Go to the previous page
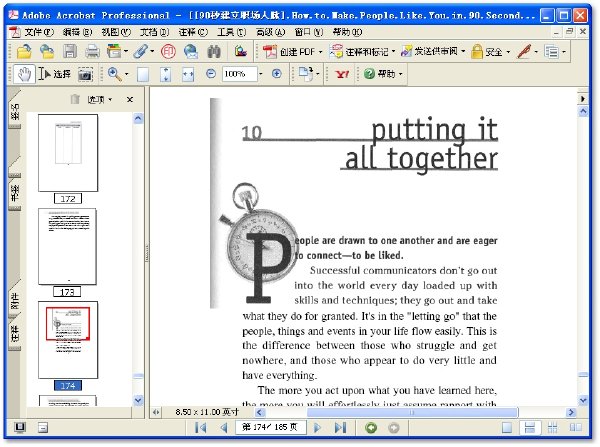600x447 pixels. [225, 427]
